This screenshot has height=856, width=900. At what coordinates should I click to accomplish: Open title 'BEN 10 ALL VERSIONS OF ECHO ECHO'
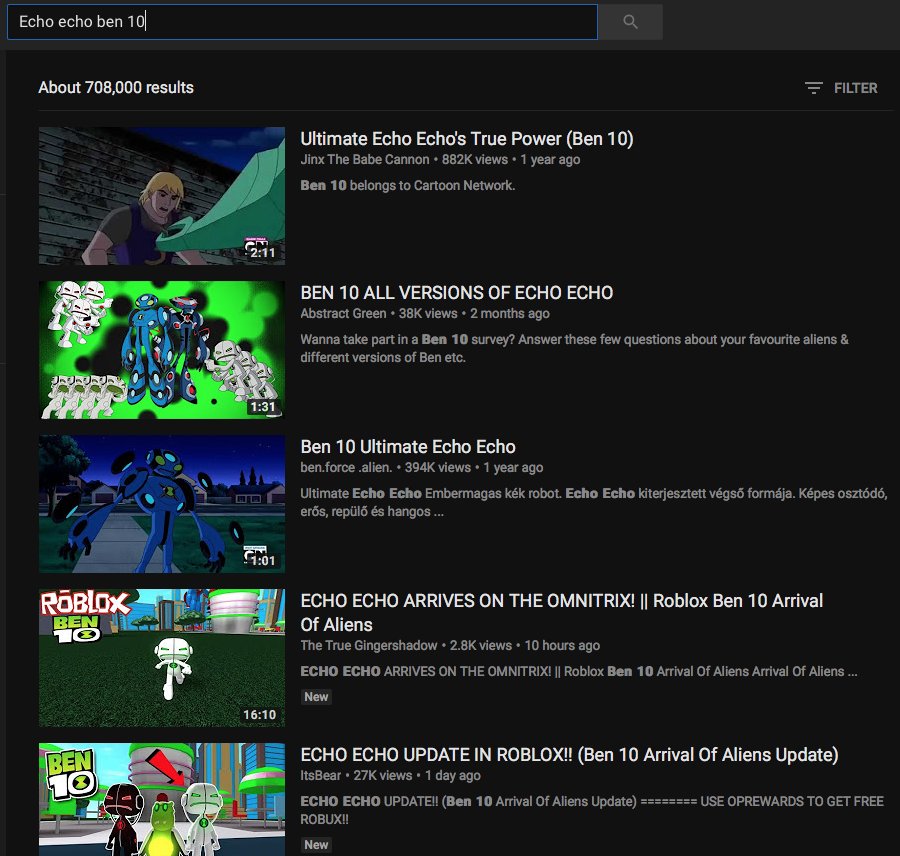[457, 293]
